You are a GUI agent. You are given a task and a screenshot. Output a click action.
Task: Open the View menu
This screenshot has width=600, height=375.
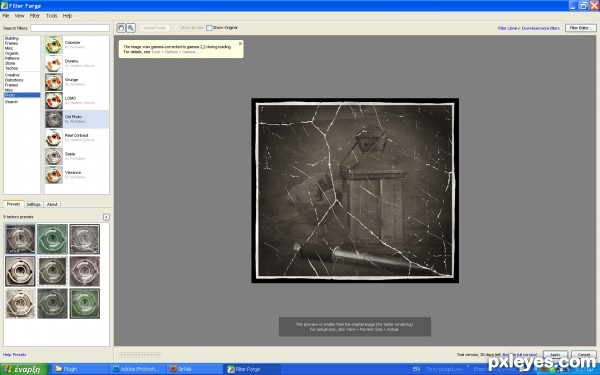tap(20, 16)
